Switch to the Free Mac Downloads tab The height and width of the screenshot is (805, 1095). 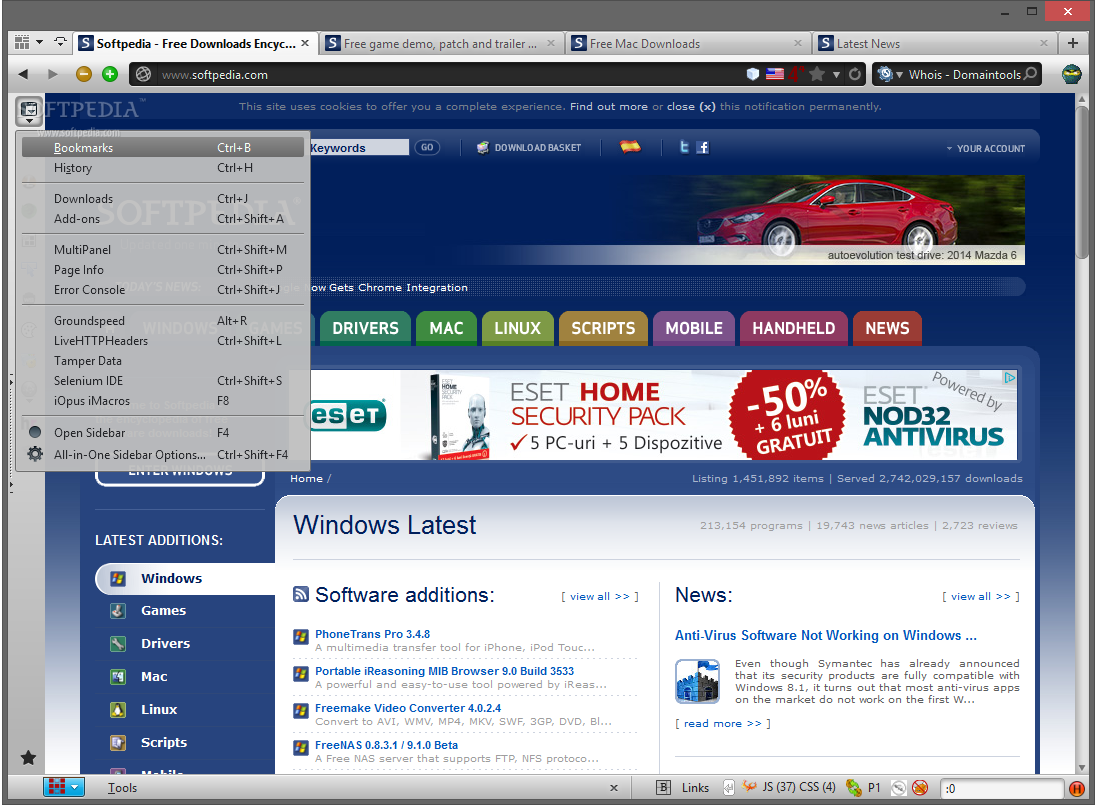[x=687, y=43]
